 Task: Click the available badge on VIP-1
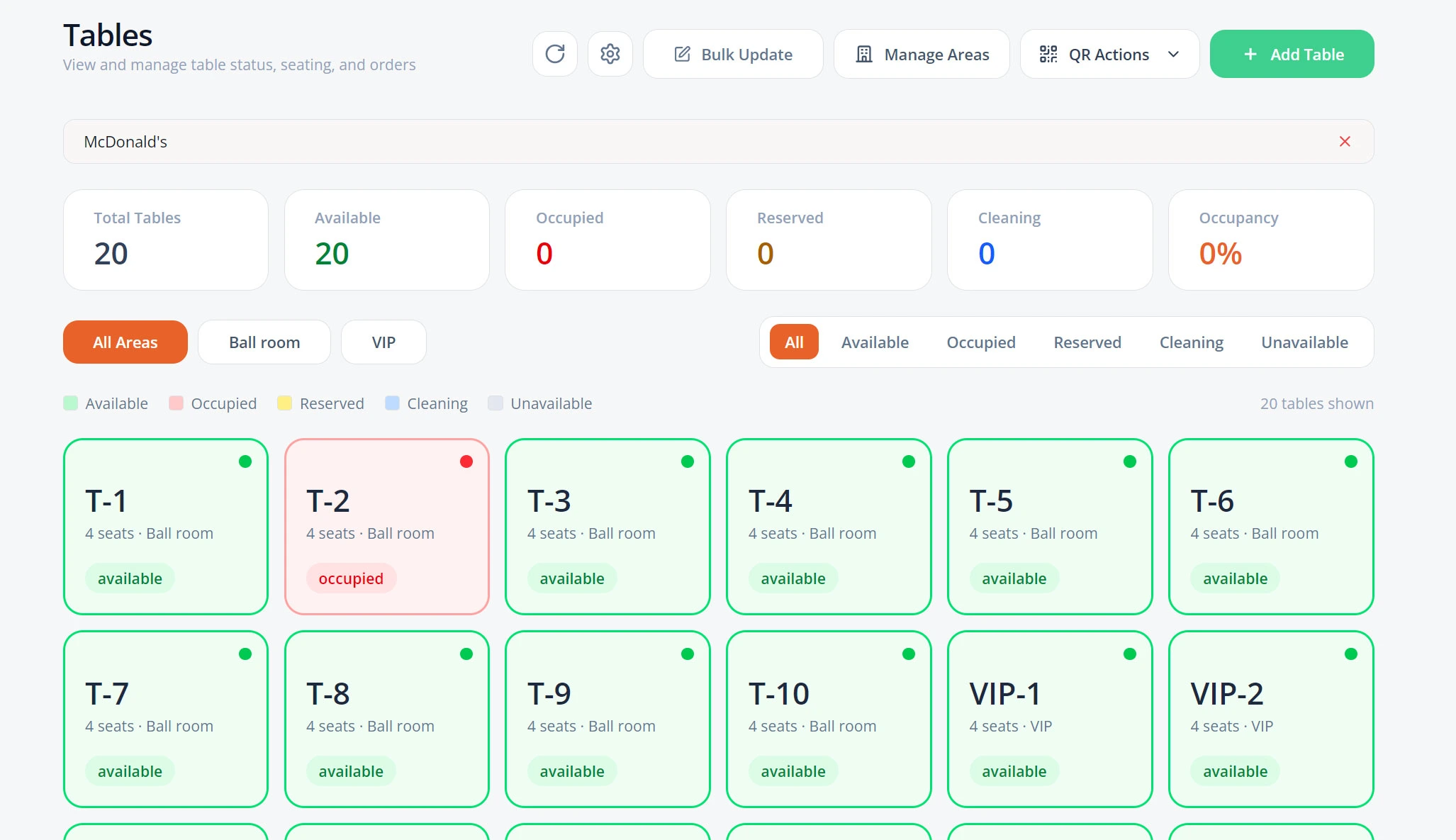coord(1014,771)
